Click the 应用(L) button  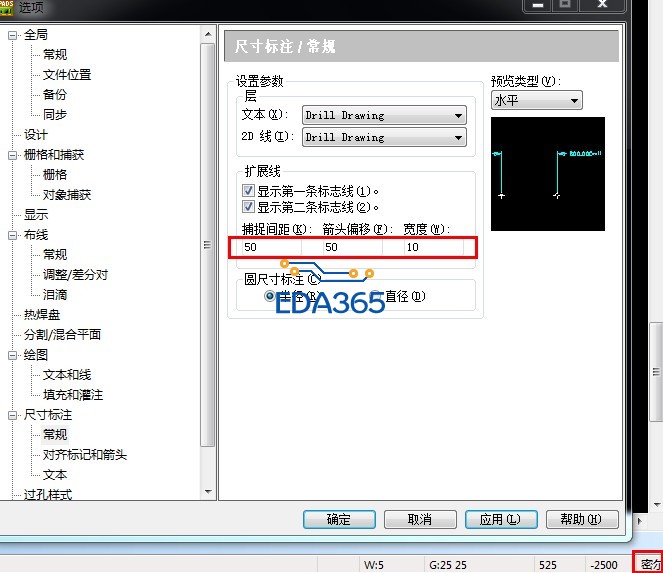(501, 519)
